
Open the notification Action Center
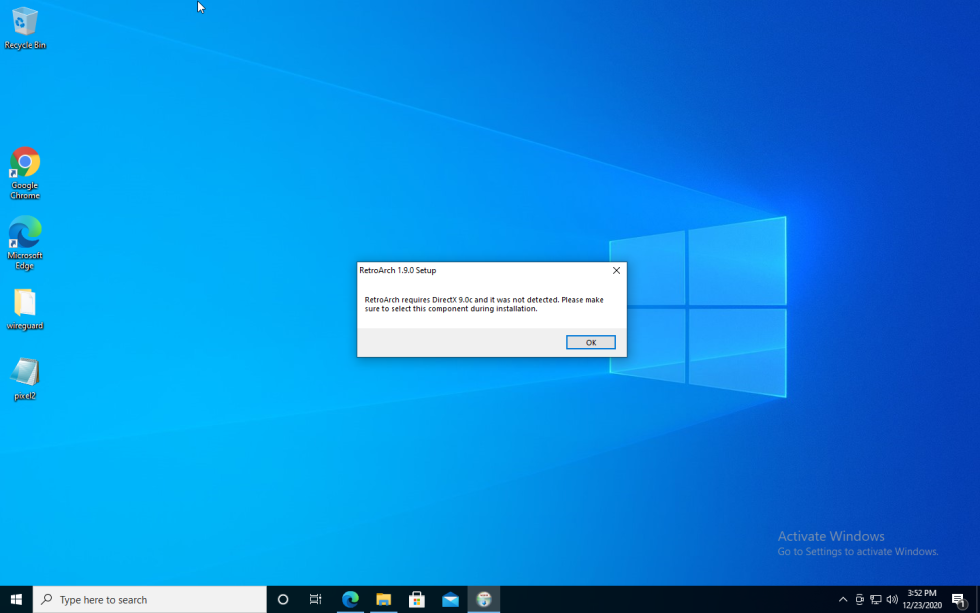point(958,599)
